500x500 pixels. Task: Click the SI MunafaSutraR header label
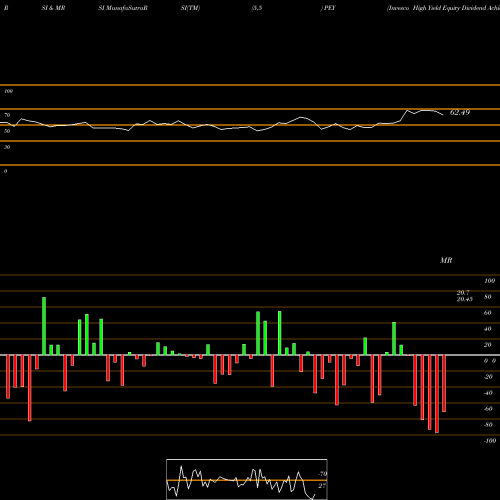pyautogui.click(x=123, y=8)
